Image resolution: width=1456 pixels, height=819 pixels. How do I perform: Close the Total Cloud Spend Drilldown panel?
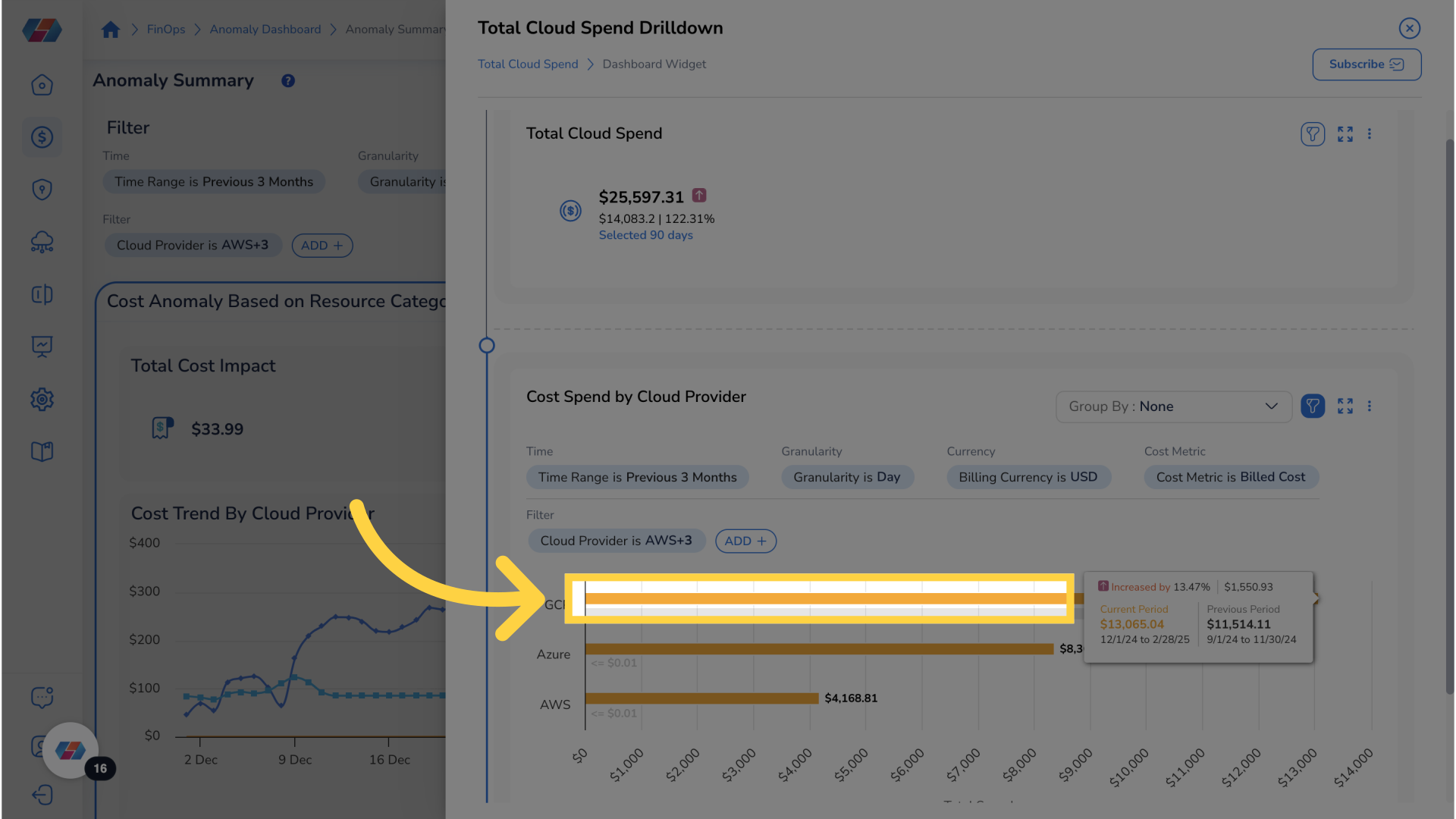[x=1410, y=29]
